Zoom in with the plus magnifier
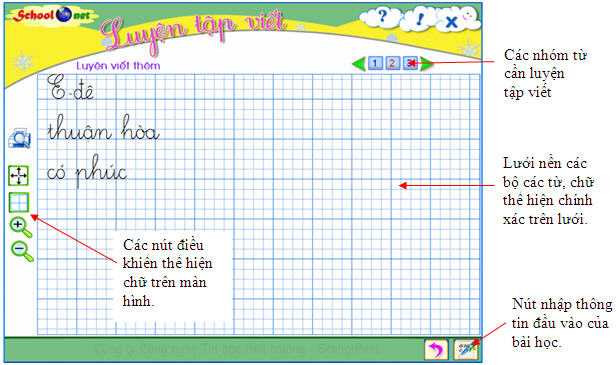Viewport: 616px width, 365px height. (21, 227)
